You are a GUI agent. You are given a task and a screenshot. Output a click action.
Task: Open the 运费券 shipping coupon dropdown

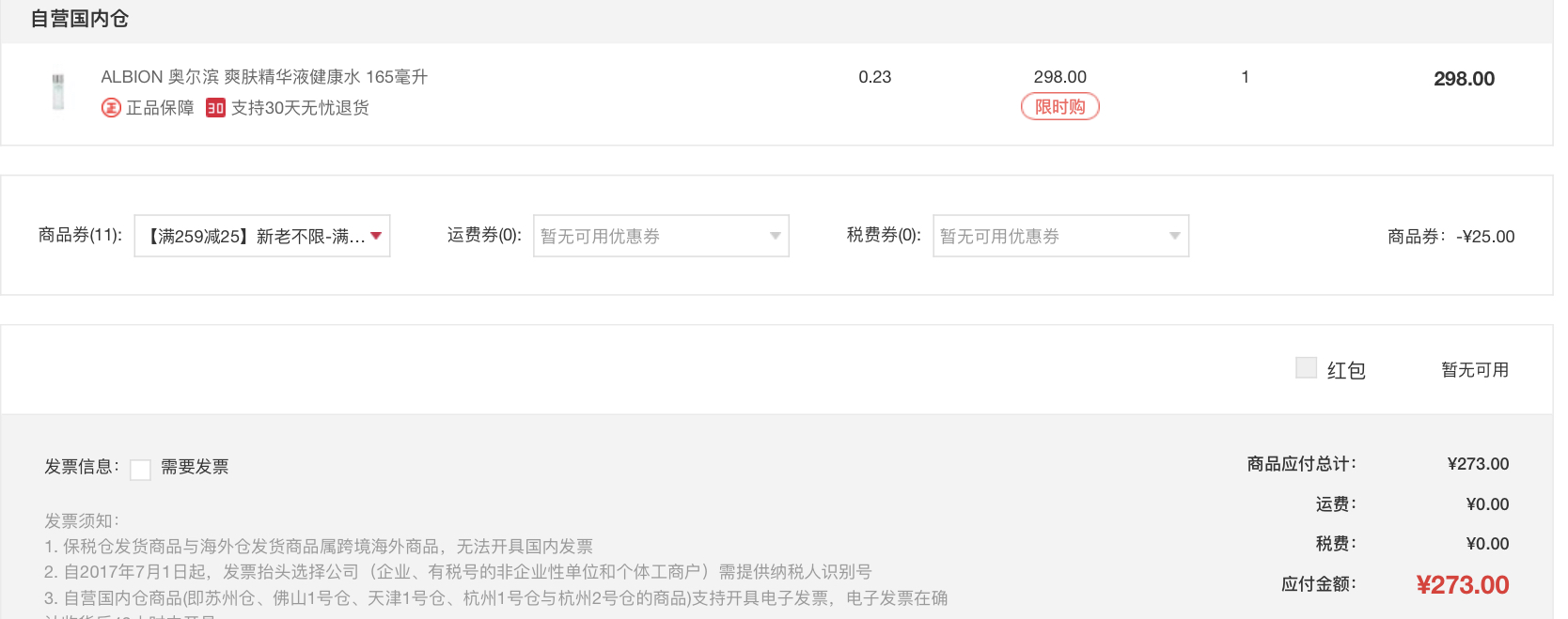tap(661, 236)
